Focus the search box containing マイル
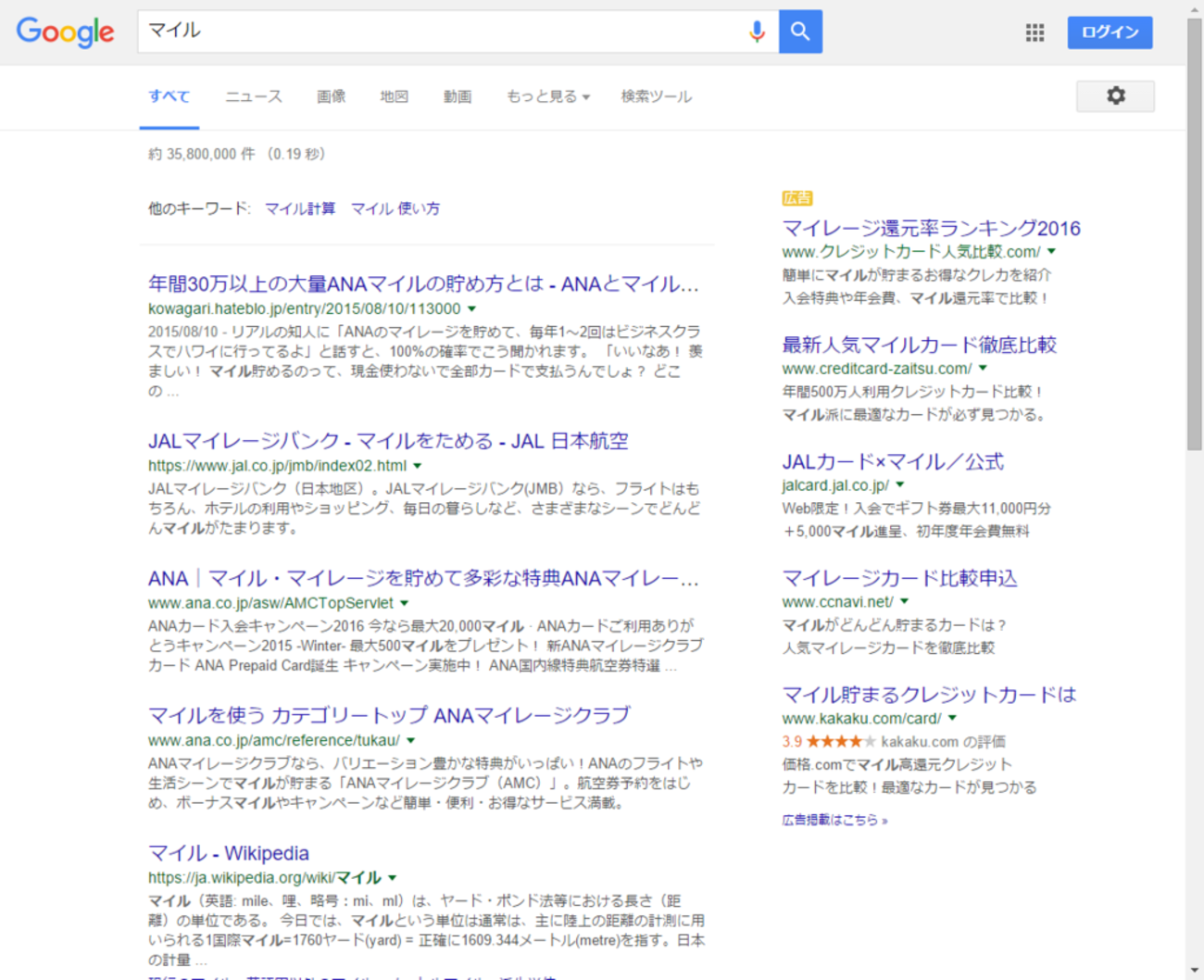The image size is (1204, 980). click(443, 31)
